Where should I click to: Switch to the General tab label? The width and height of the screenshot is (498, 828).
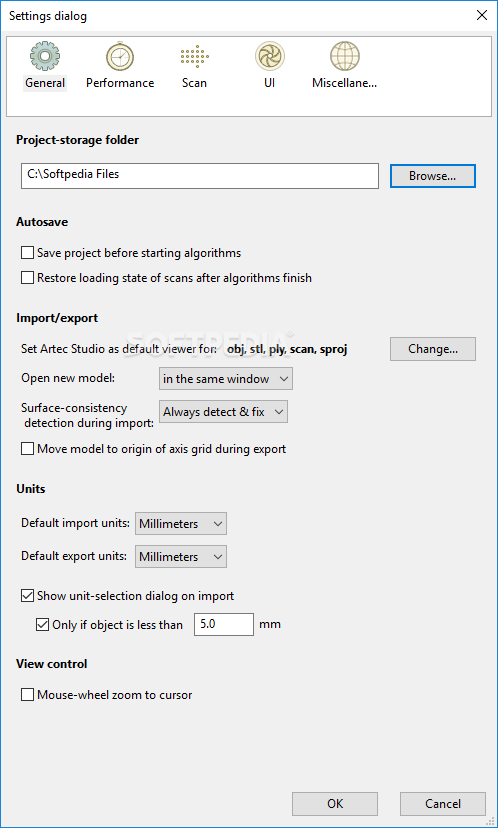(x=45, y=83)
